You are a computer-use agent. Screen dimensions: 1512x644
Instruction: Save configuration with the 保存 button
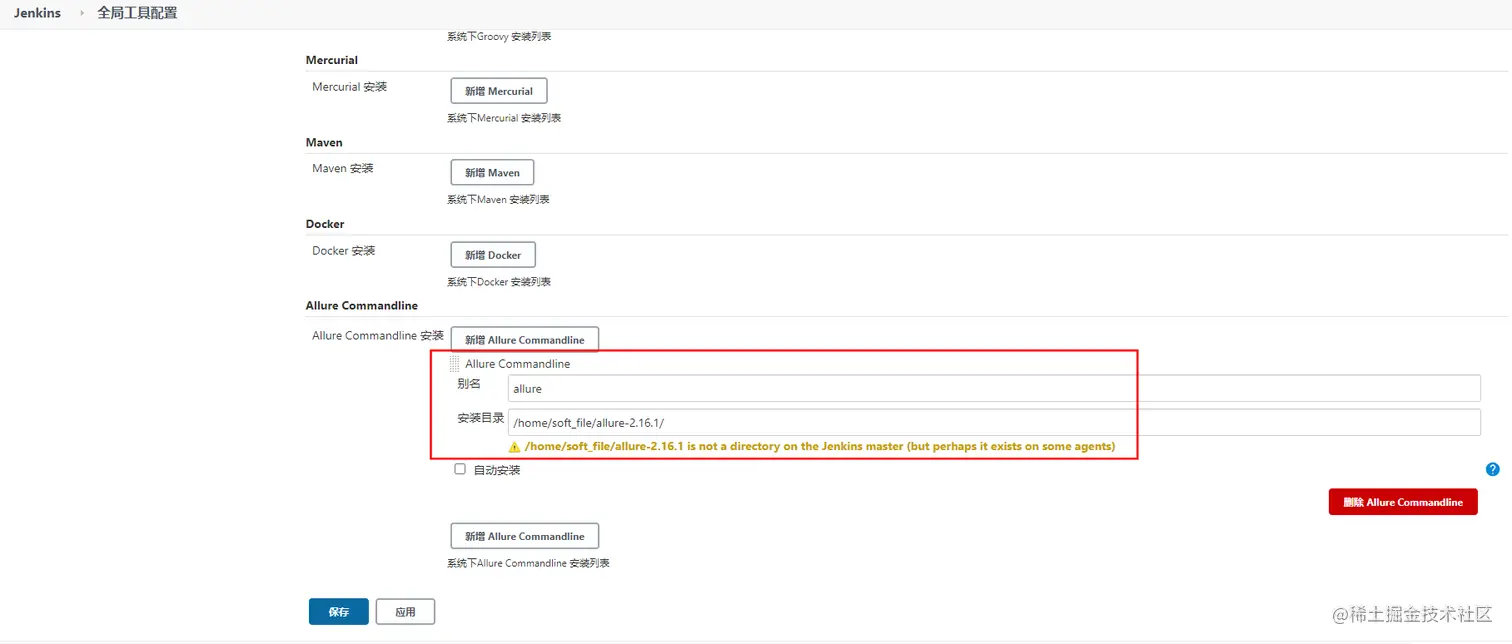[x=338, y=611]
